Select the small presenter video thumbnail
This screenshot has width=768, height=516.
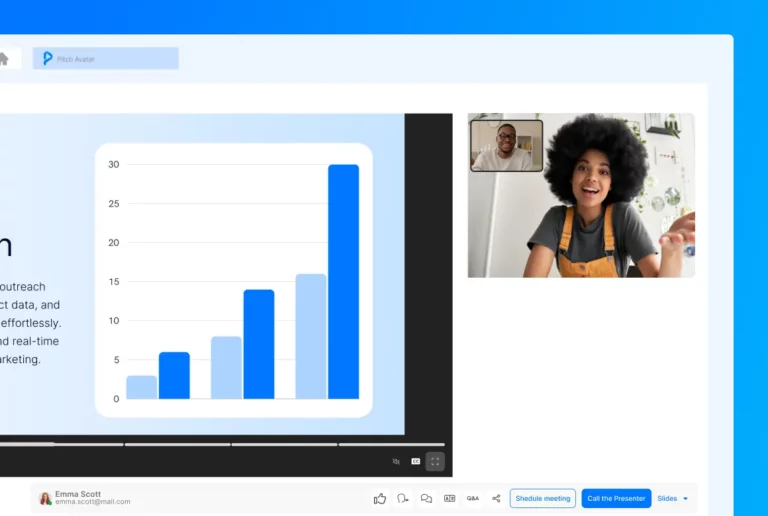click(x=506, y=146)
